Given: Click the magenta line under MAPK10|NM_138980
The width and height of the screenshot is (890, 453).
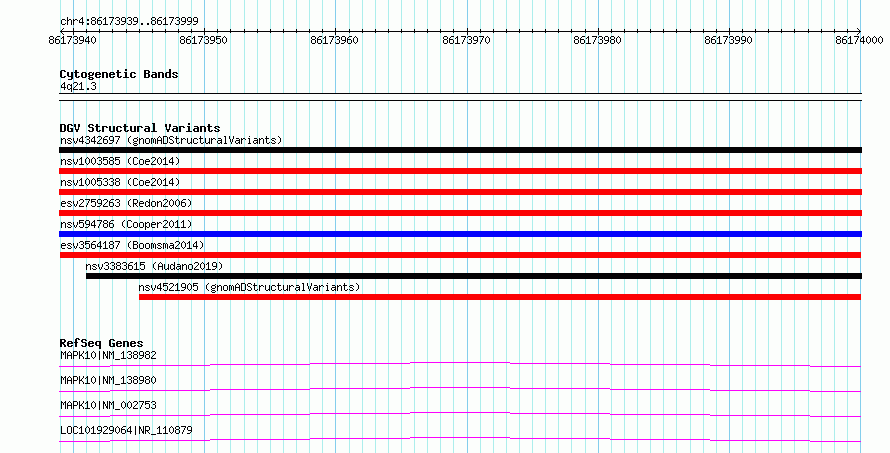Looking at the screenshot, I should pos(460,389).
